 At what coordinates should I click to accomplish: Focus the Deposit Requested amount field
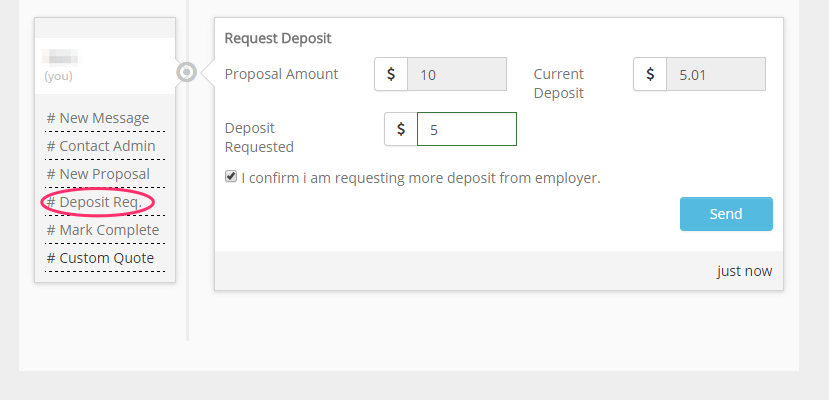click(x=466, y=129)
